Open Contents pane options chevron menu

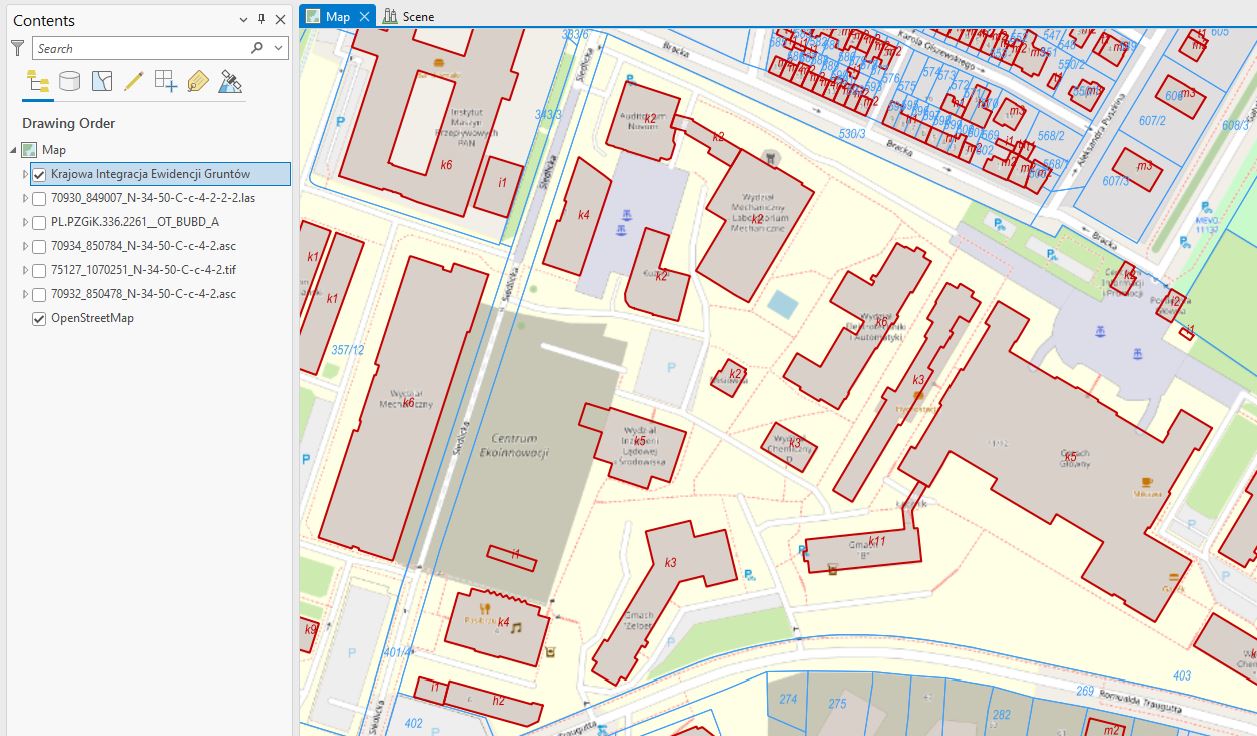pos(243,20)
